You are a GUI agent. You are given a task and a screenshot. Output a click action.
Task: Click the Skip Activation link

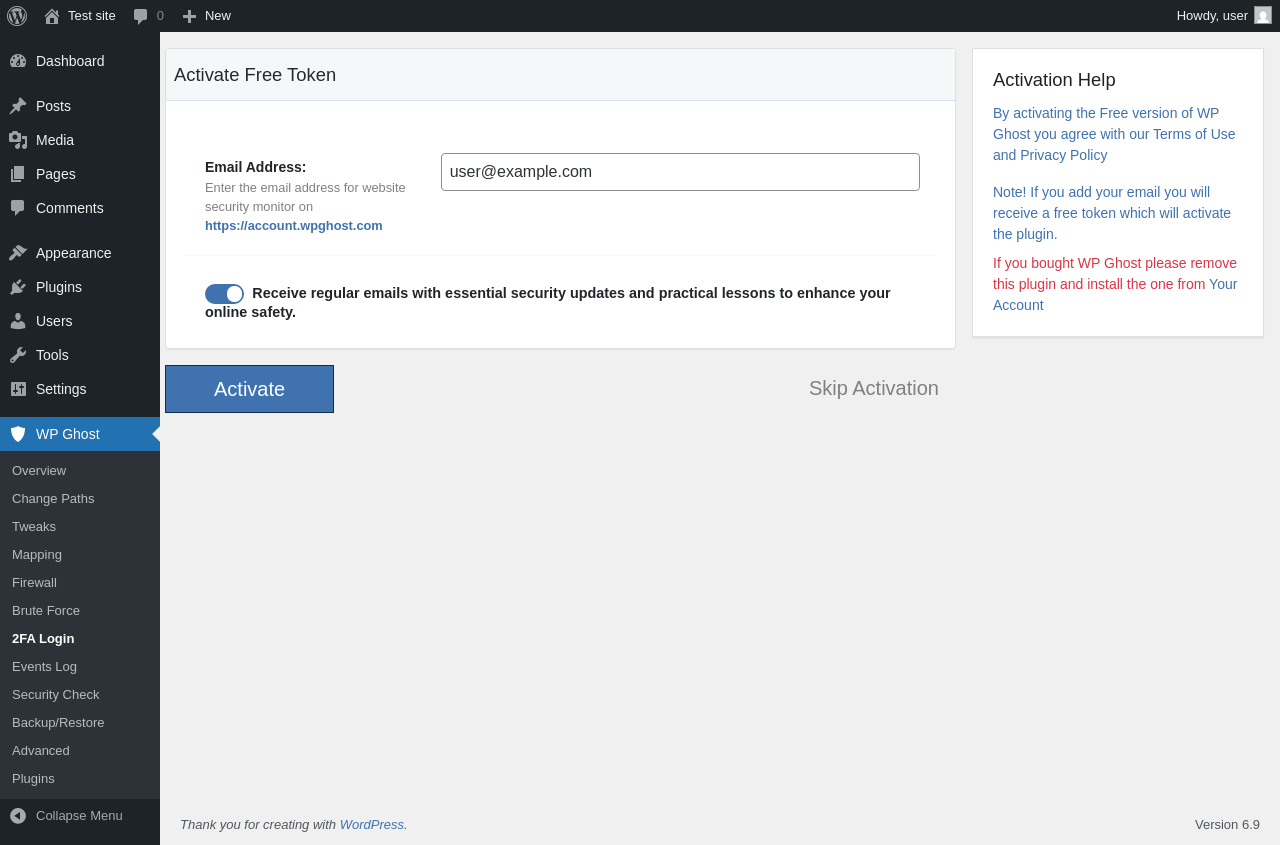click(x=873, y=388)
